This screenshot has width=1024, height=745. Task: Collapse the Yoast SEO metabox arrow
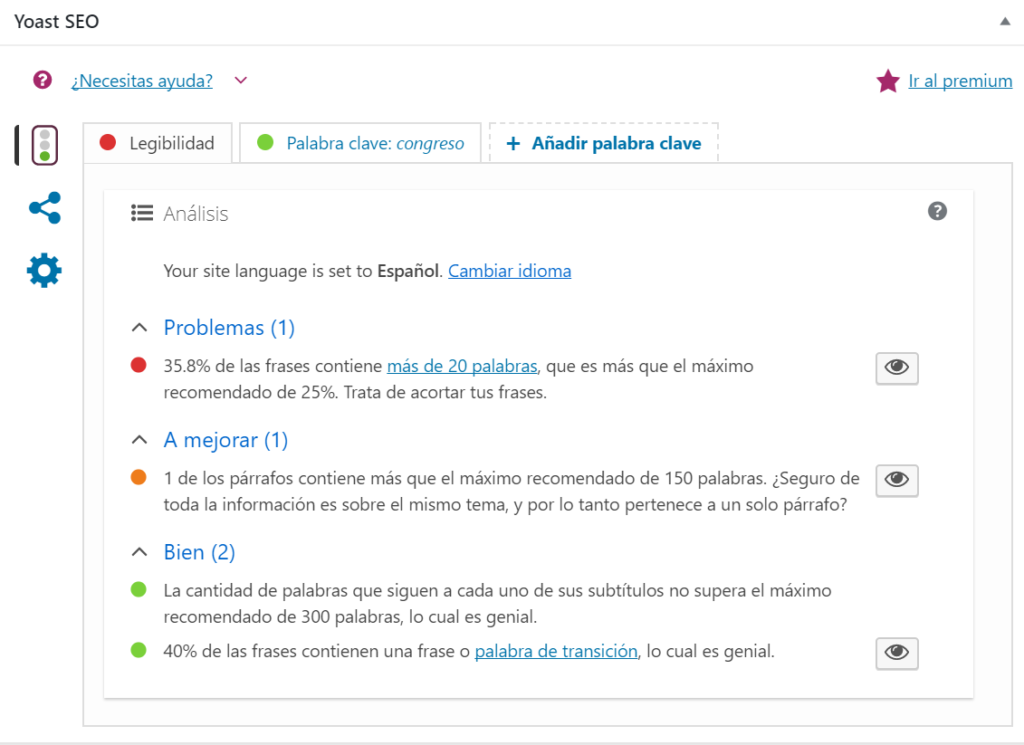coord(1004,21)
